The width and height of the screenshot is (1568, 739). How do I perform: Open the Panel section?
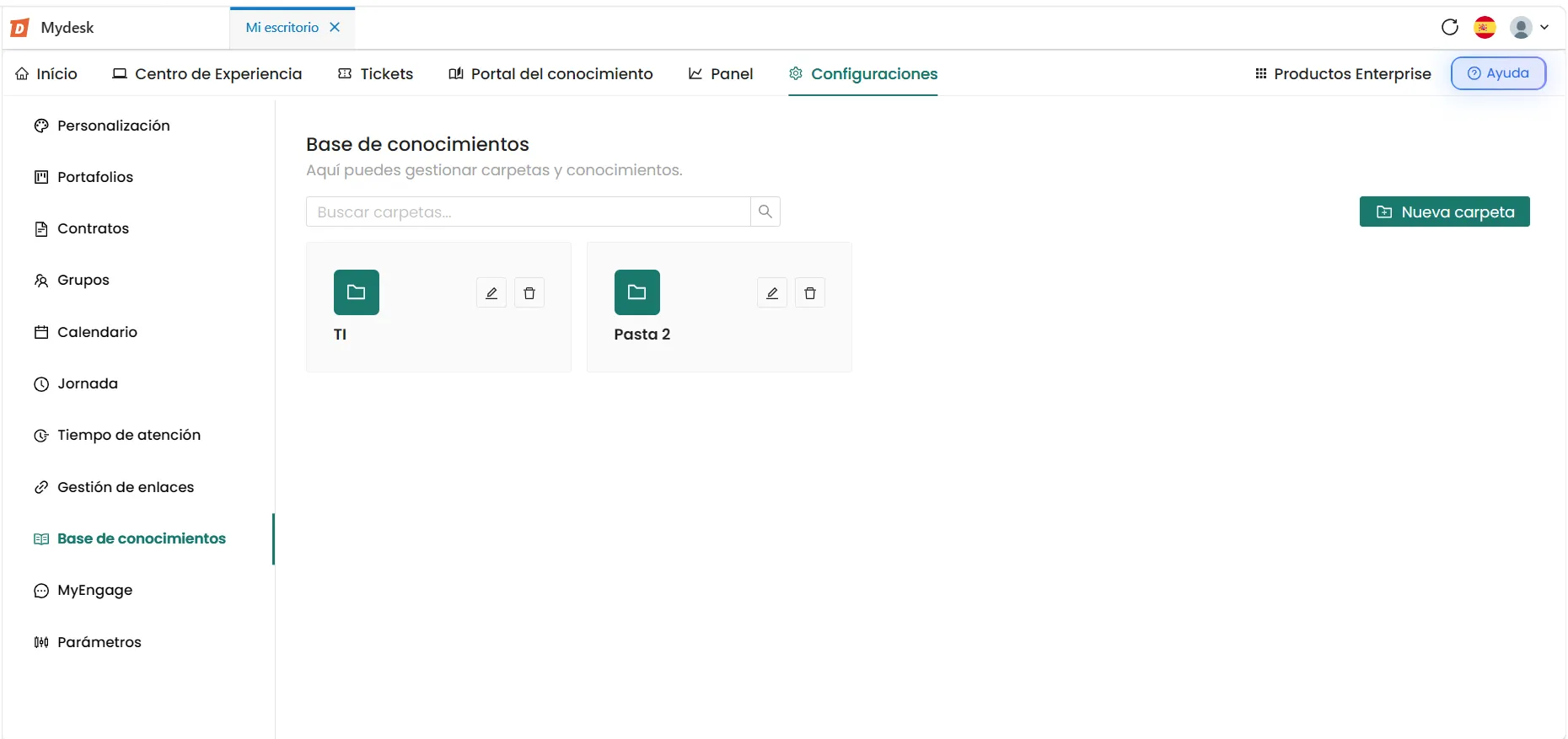pos(721,73)
